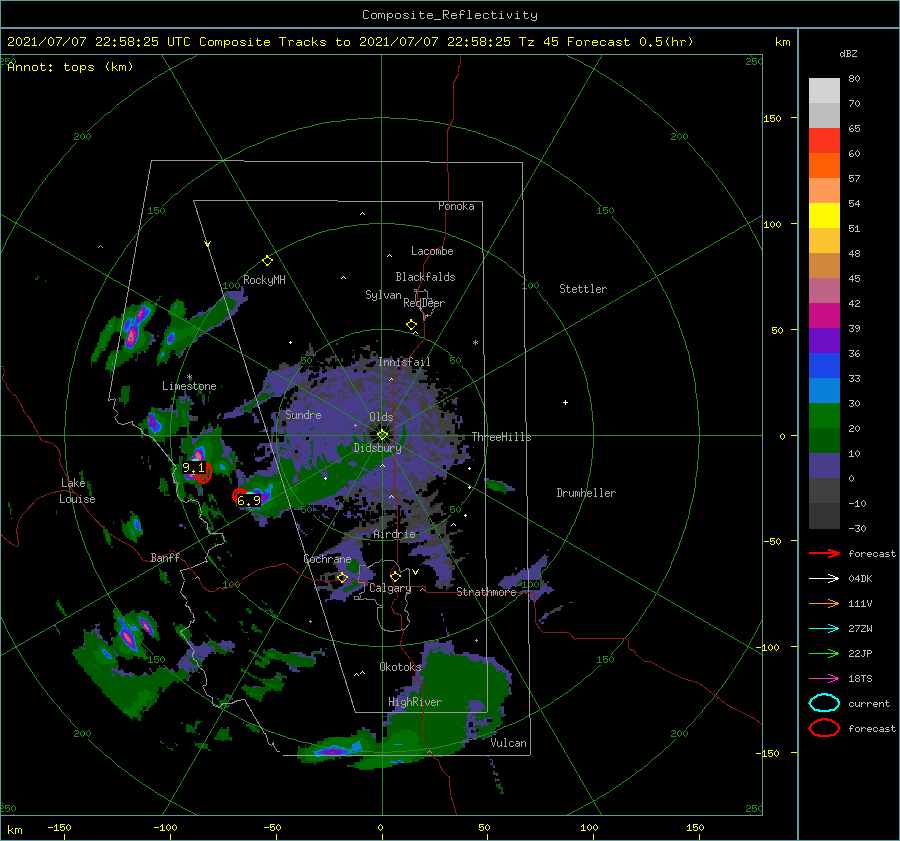This screenshot has height=841, width=900.
Task: Select the red forecast ellipse legend icon
Action: coord(824,728)
